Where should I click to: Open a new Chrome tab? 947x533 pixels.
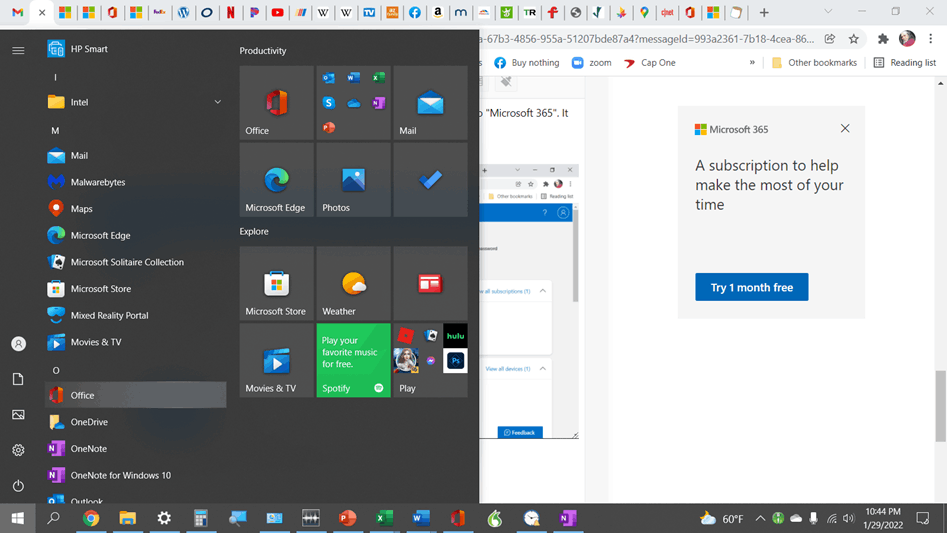(x=764, y=13)
